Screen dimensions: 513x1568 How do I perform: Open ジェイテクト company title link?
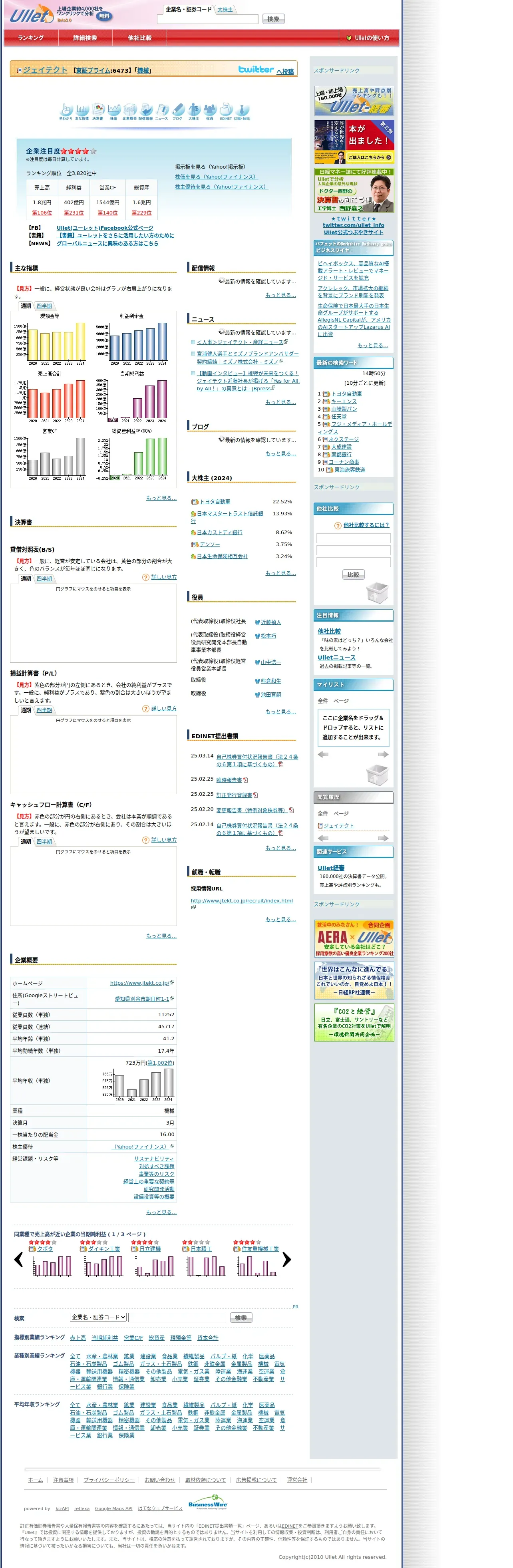[x=45, y=70]
